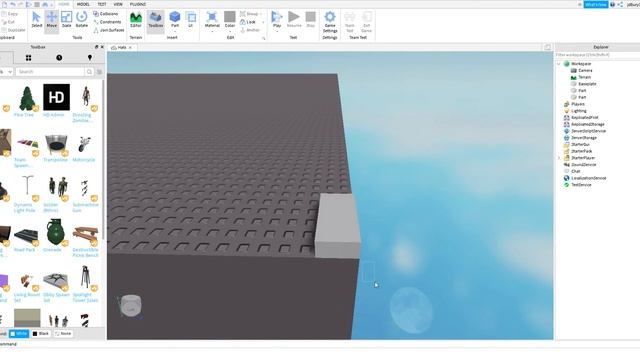Select White toolbox background
640x360 pixels.
click(19, 334)
